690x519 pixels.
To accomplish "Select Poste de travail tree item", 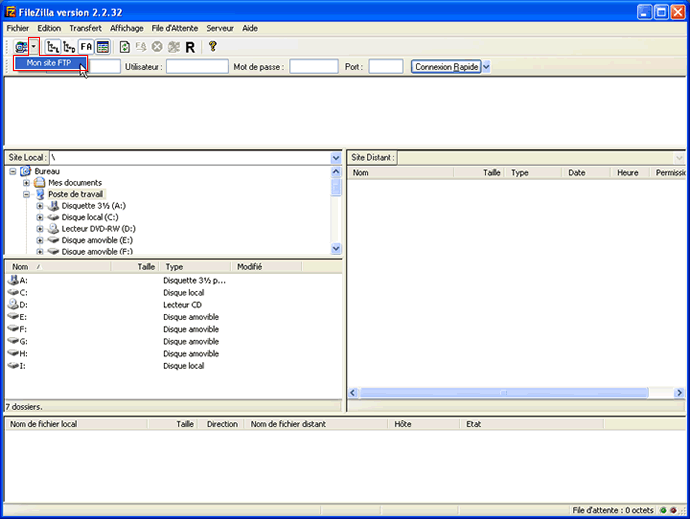I will (x=76, y=194).
